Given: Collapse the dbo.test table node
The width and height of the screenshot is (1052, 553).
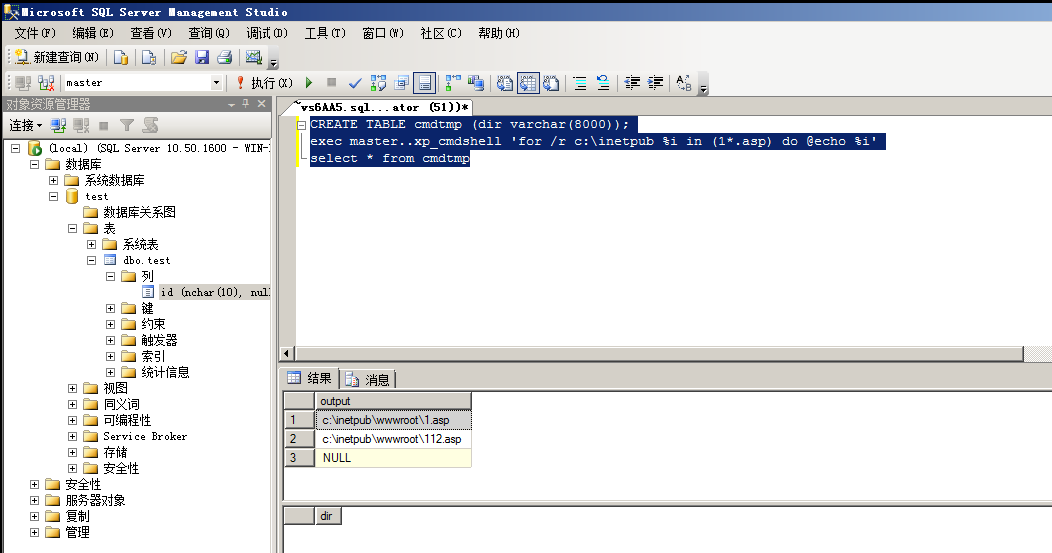Looking at the screenshot, I should 91,260.
